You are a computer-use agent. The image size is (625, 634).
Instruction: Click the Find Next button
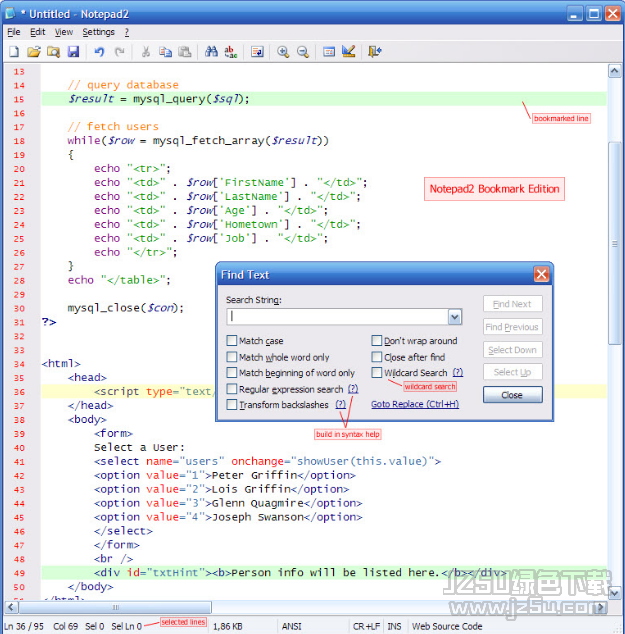tap(512, 304)
